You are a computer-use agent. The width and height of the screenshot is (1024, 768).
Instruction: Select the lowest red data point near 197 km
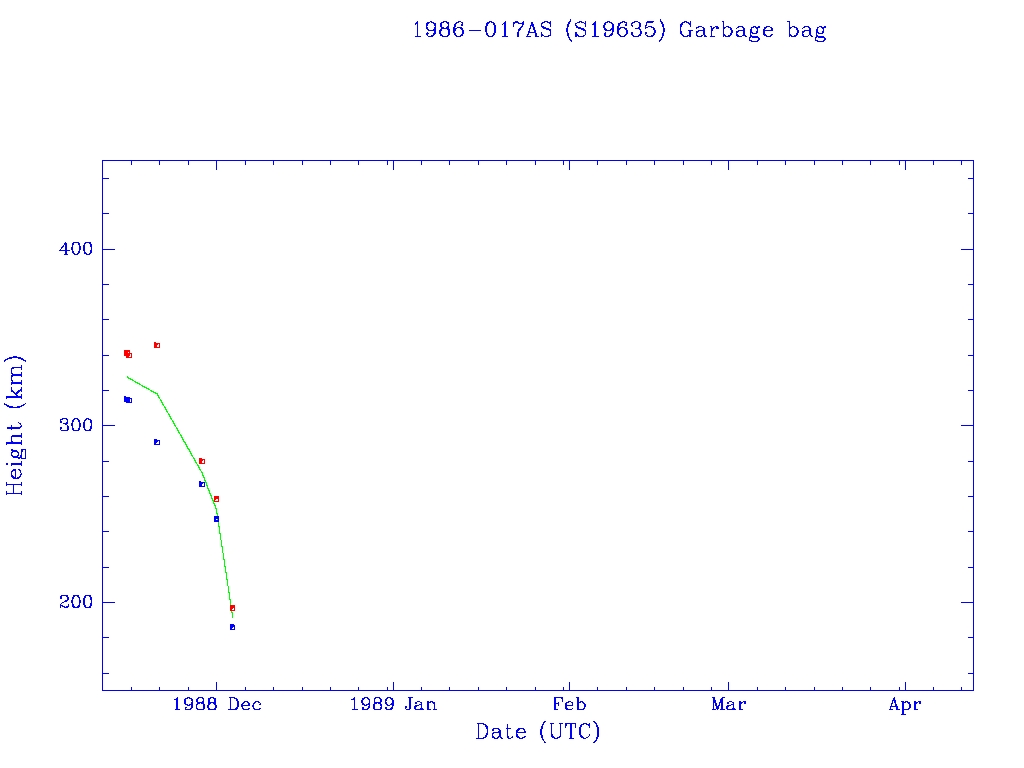click(x=232, y=608)
